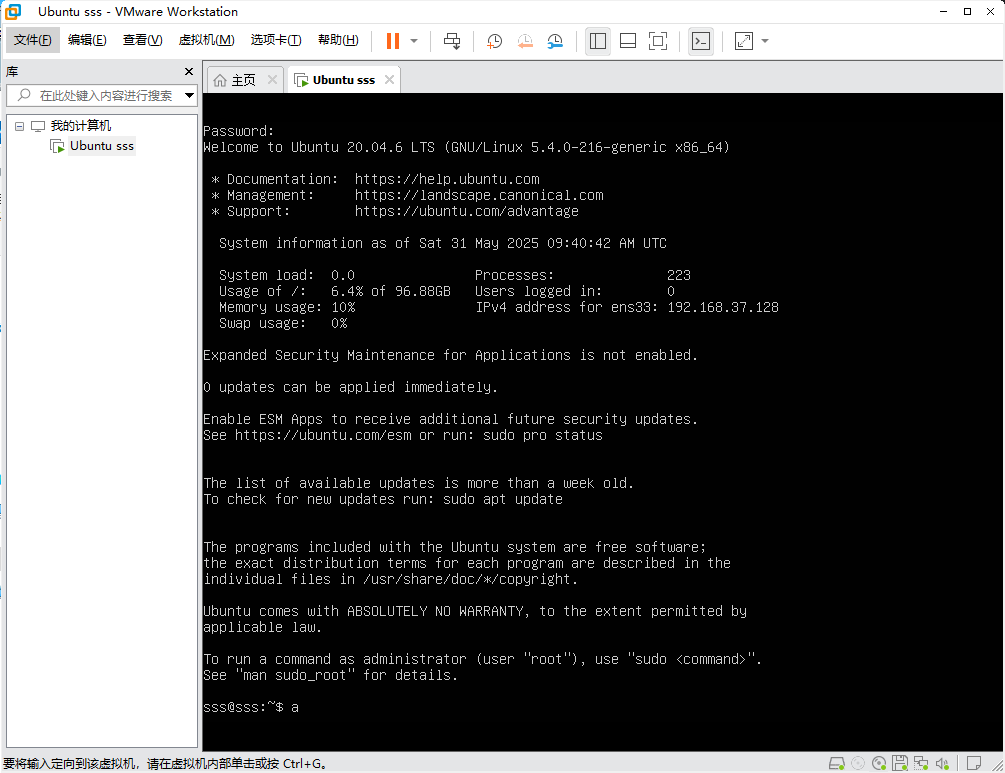The width and height of the screenshot is (1005, 773).
Task: Toggle the thumbnail bar view
Action: coord(628,41)
